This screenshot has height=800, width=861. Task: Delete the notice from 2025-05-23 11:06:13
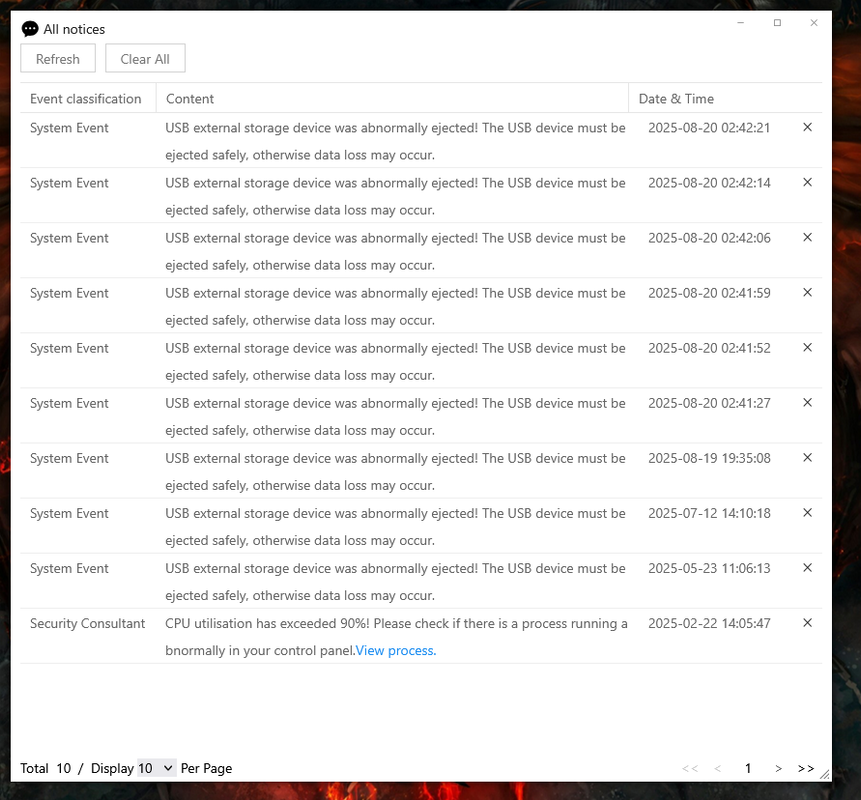pyautogui.click(x=807, y=568)
